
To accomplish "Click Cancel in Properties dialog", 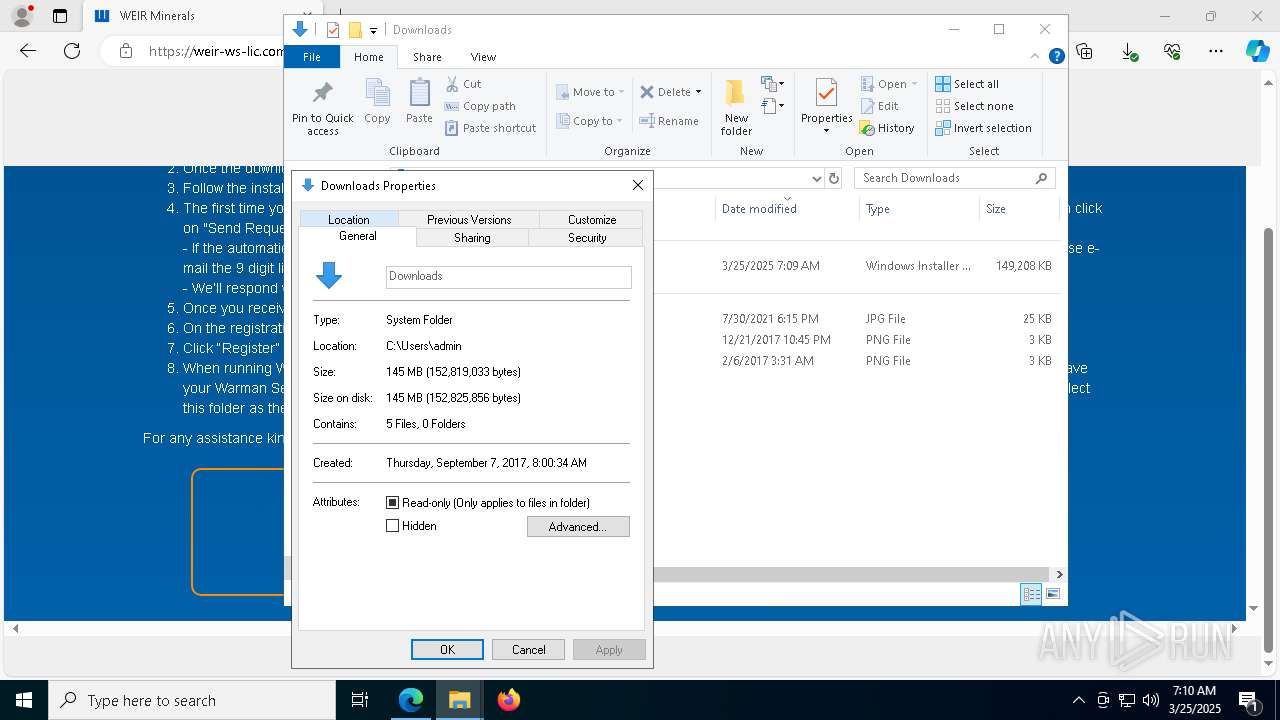I will 528,649.
